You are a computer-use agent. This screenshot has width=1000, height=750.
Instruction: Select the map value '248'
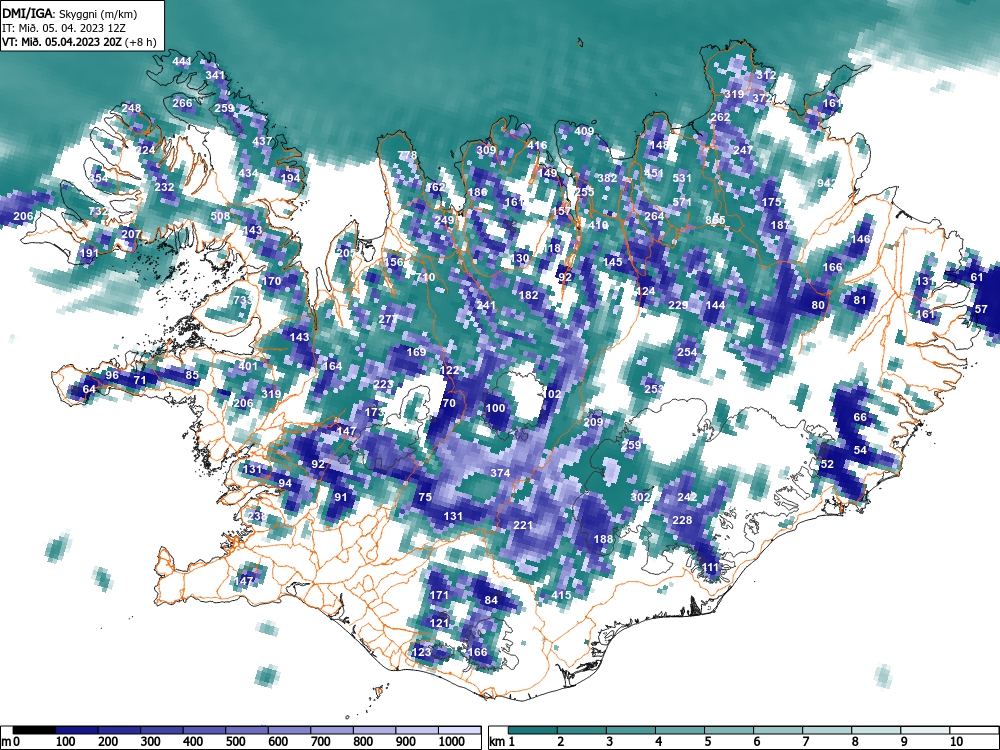pyautogui.click(x=131, y=108)
